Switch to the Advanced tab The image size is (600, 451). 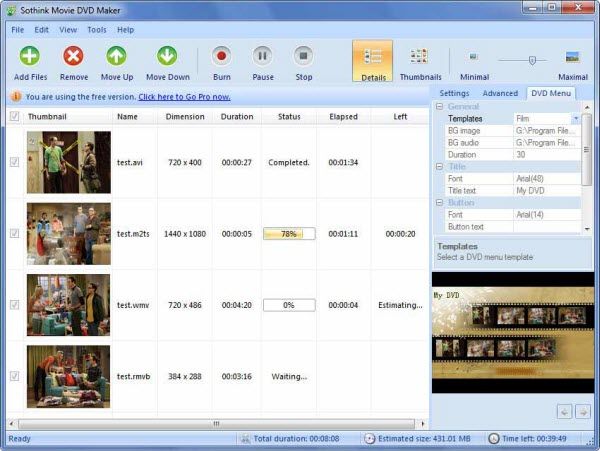(x=500, y=93)
